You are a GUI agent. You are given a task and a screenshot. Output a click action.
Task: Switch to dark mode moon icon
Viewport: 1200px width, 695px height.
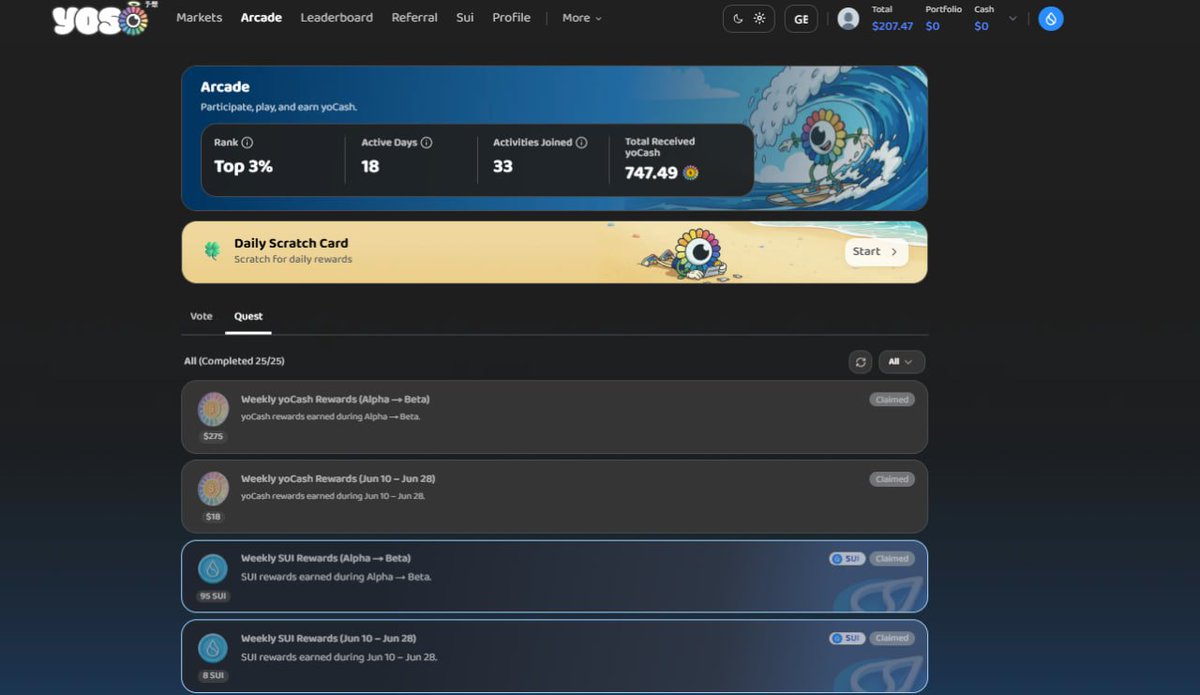[x=738, y=19]
